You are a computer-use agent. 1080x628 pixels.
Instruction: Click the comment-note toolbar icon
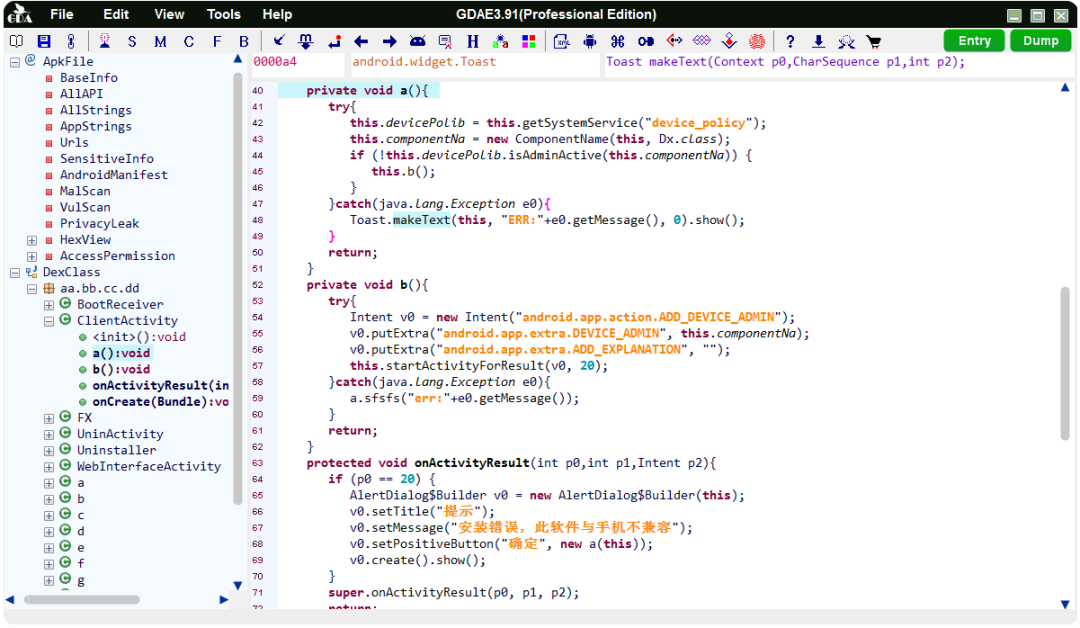445,42
